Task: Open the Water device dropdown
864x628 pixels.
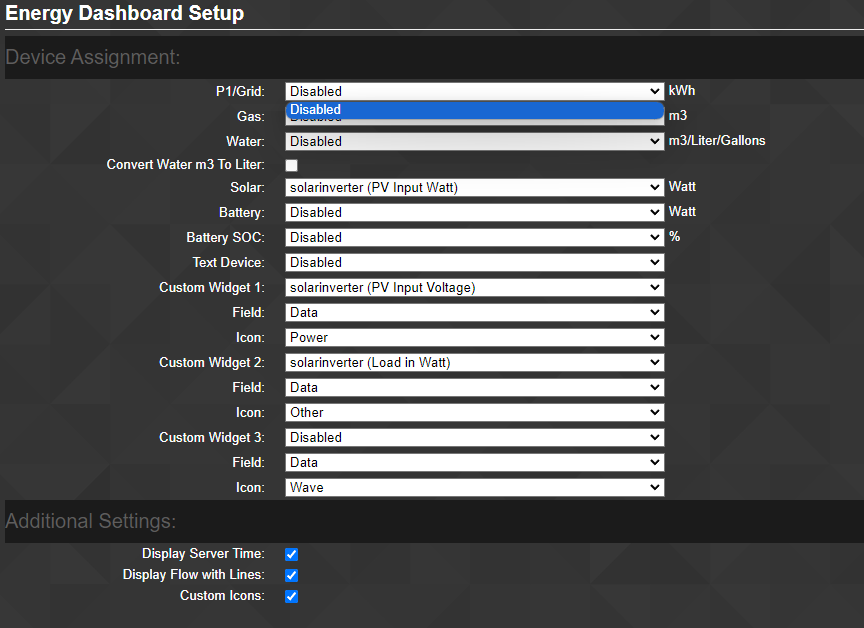Action: click(474, 142)
